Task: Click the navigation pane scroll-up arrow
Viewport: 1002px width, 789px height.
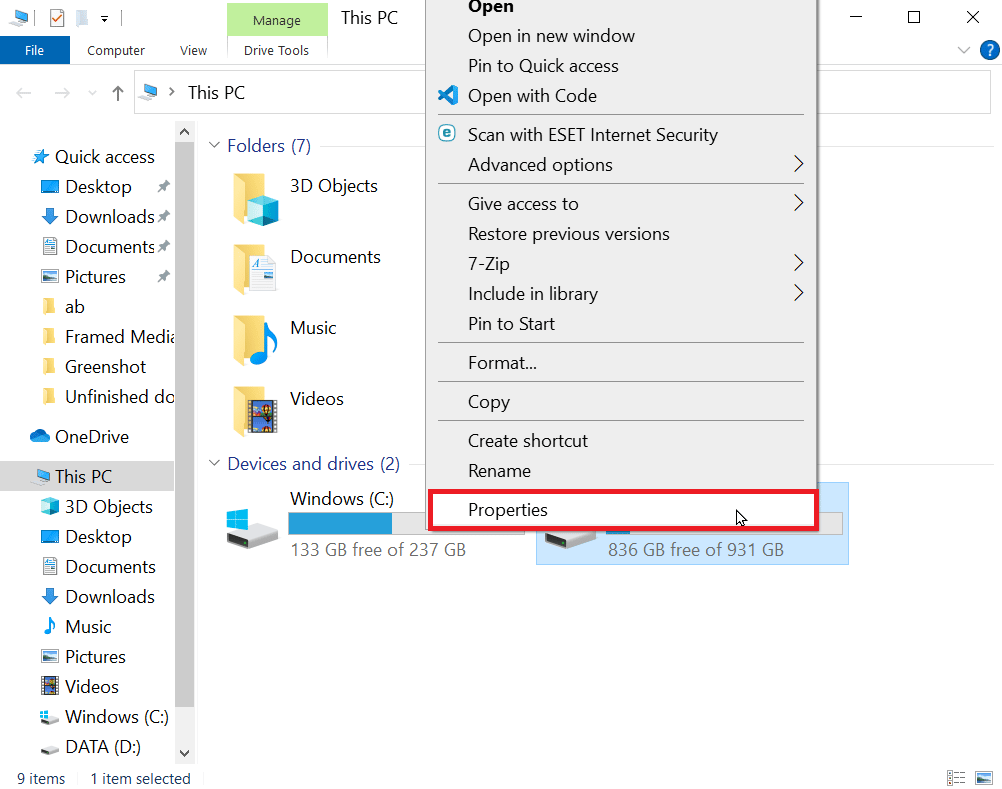Action: [185, 132]
